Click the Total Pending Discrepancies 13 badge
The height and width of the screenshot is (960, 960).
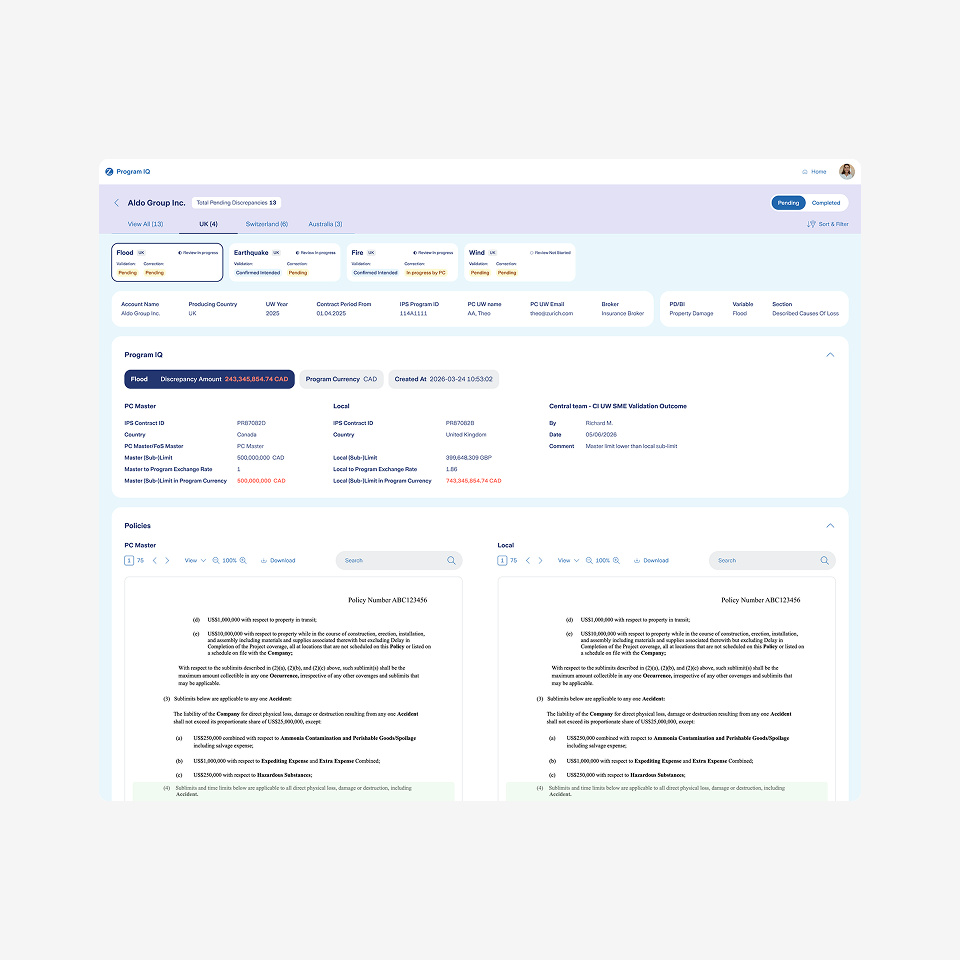tap(236, 203)
